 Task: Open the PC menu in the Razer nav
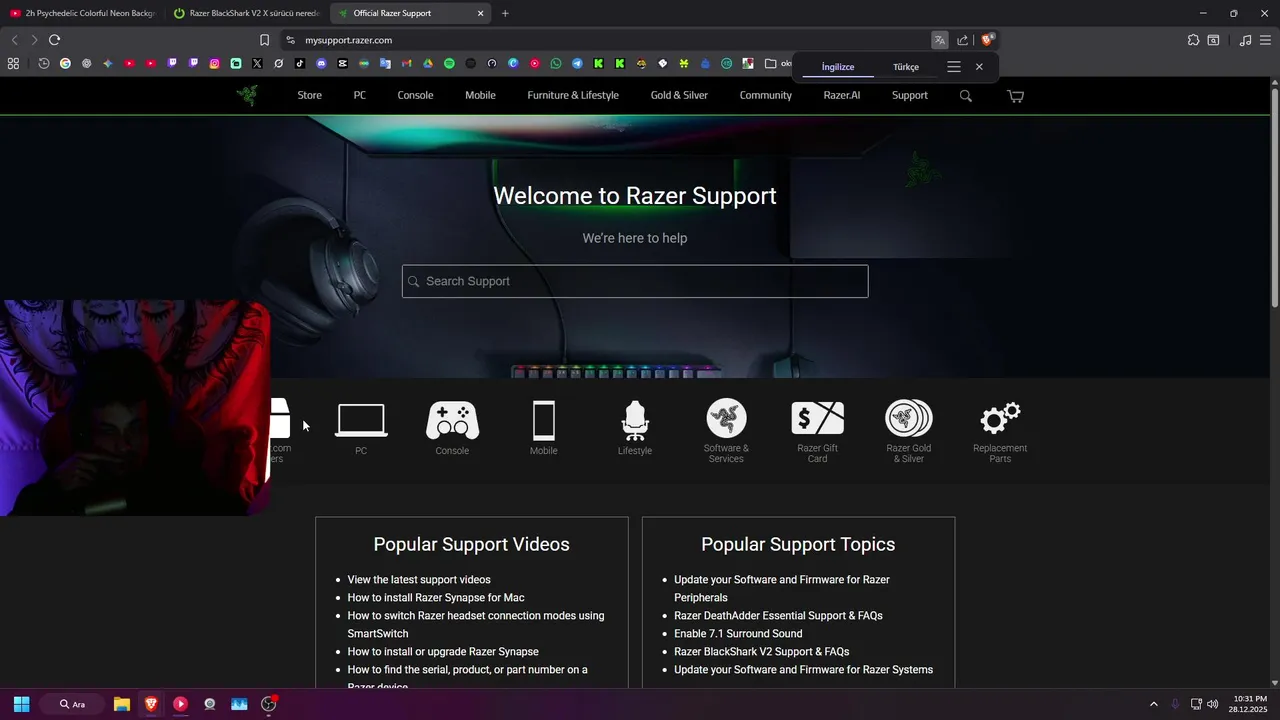(359, 95)
